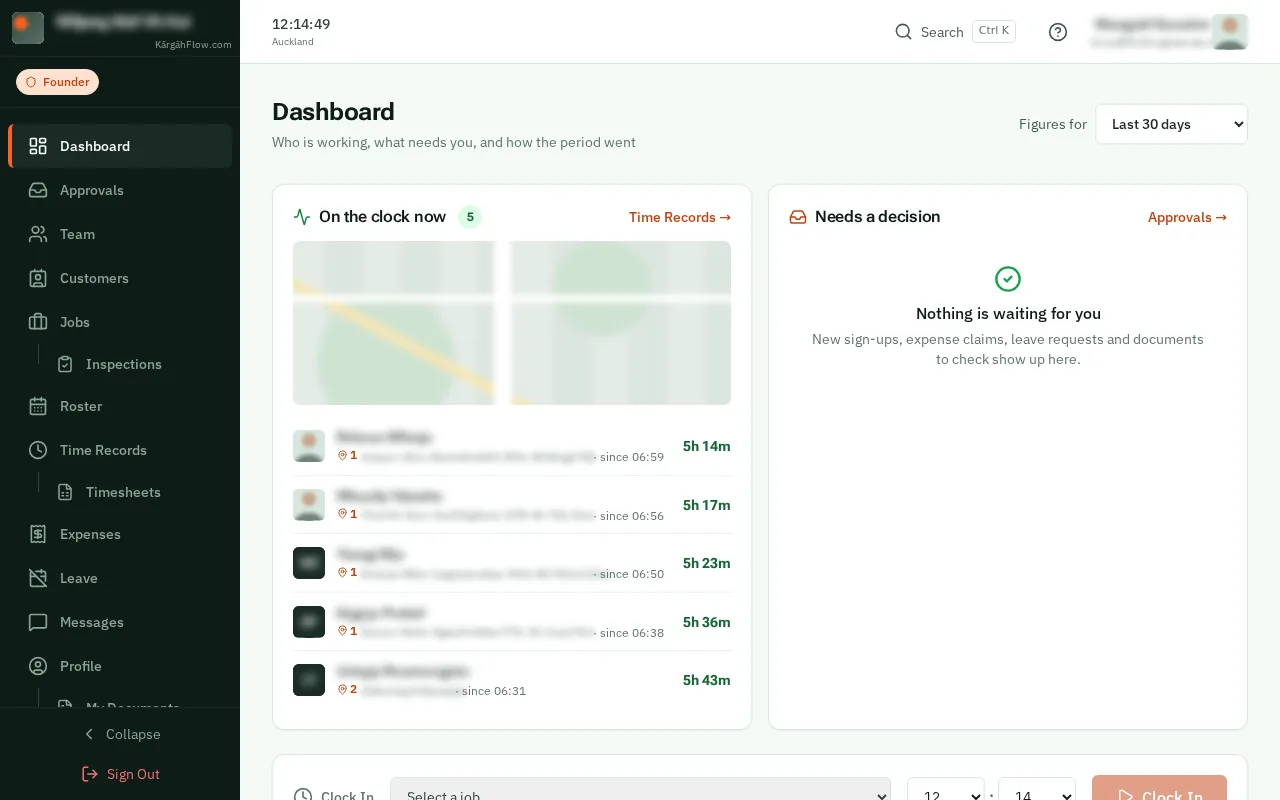The height and width of the screenshot is (800, 1280).
Task: Open the Expenses menu item label
Action: [90, 534]
